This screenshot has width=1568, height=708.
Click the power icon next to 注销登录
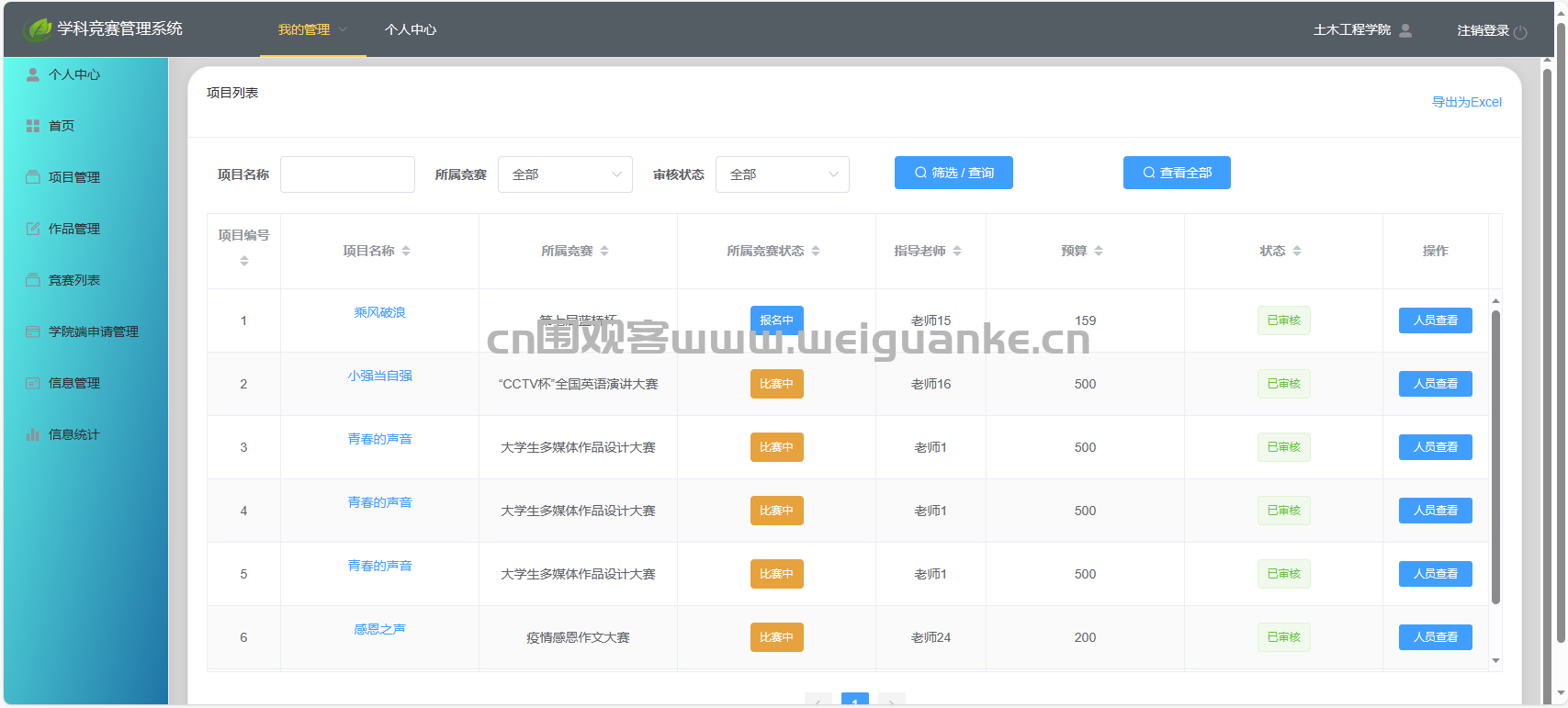tap(1520, 32)
